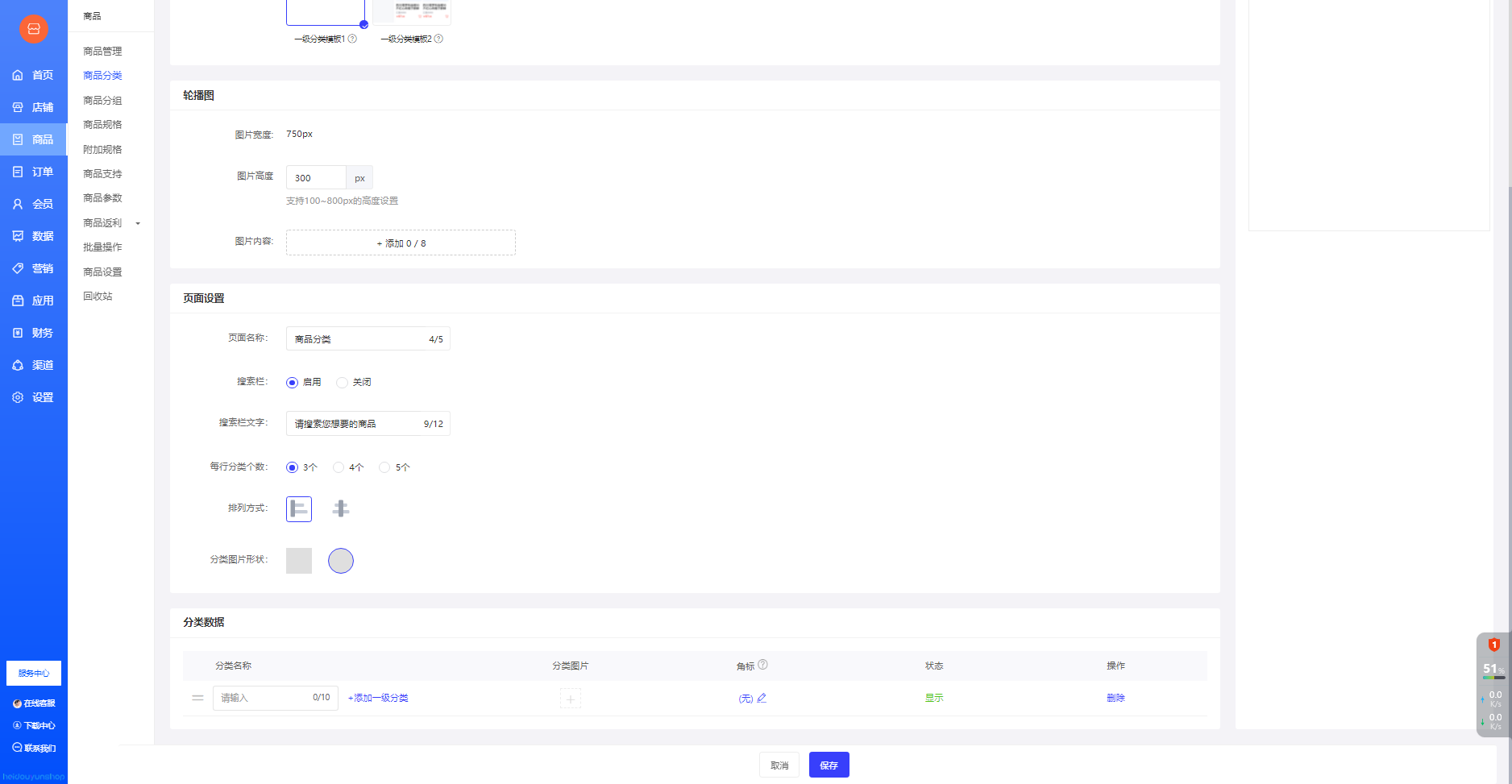Click the product icon beside 商品
The height and width of the screenshot is (784, 1512).
[18, 139]
